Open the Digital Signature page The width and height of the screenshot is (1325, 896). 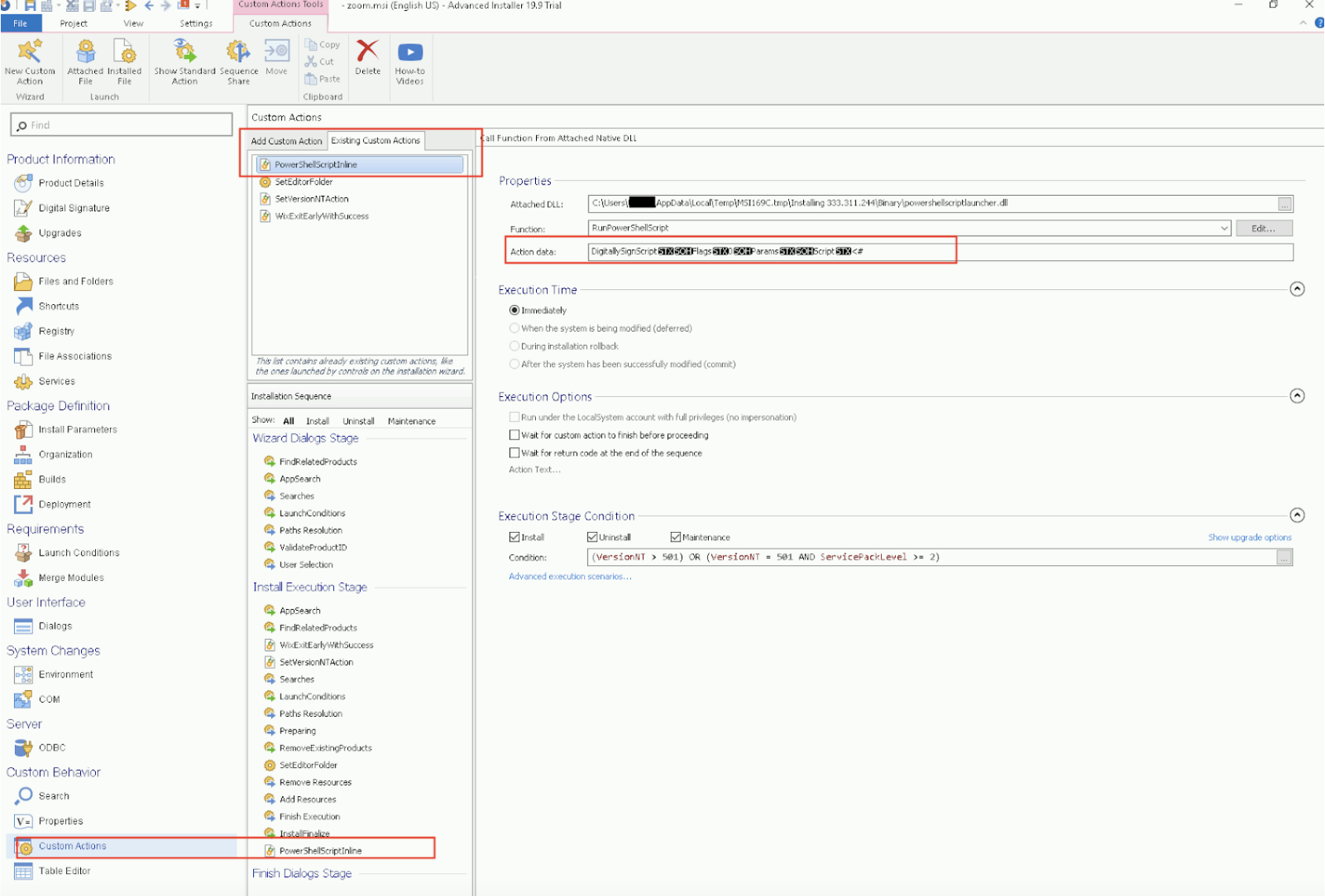pos(73,208)
